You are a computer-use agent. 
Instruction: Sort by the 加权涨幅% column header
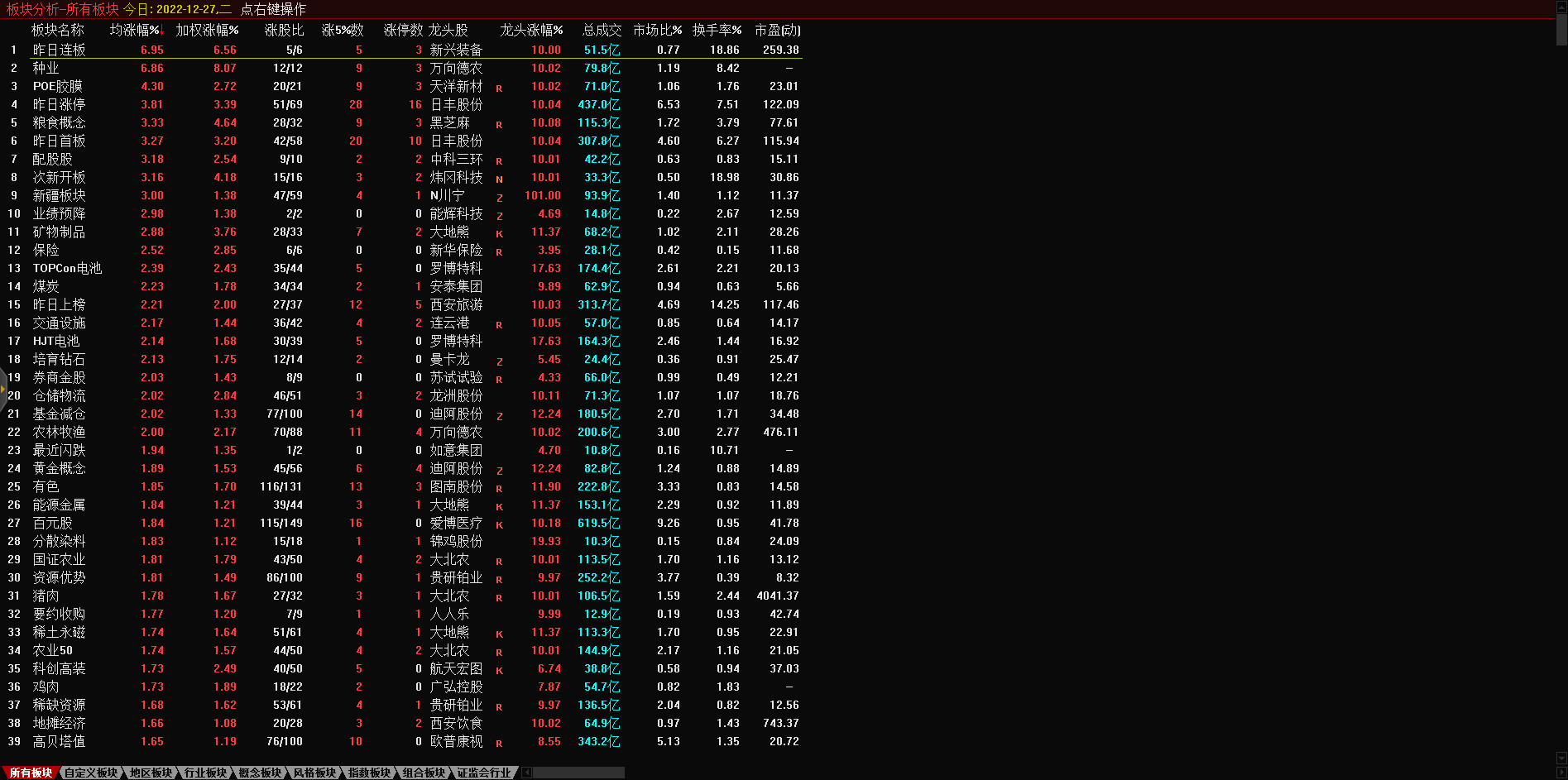click(207, 30)
